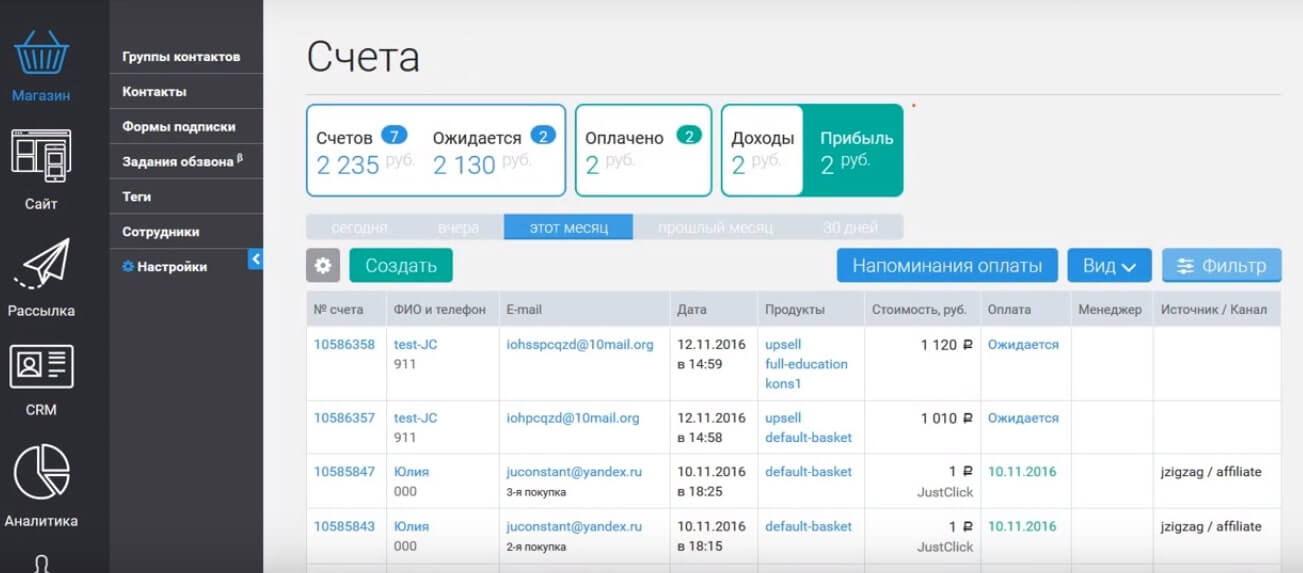Open test-JC contact in invoice 10586358 row
The width and height of the screenshot is (1303, 573).
coord(415,344)
